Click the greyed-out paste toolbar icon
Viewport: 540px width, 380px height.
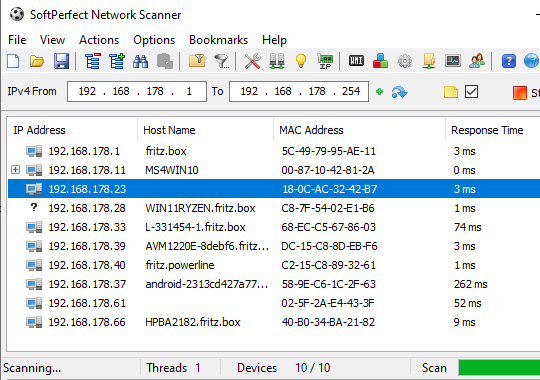[x=165, y=61]
